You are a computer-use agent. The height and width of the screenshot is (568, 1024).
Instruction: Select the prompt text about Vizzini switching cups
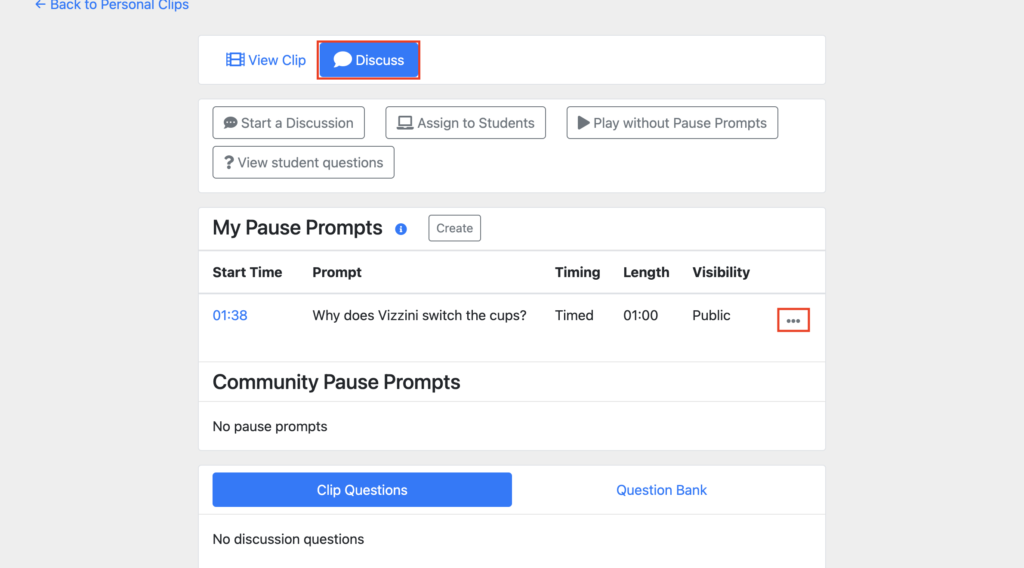(419, 315)
